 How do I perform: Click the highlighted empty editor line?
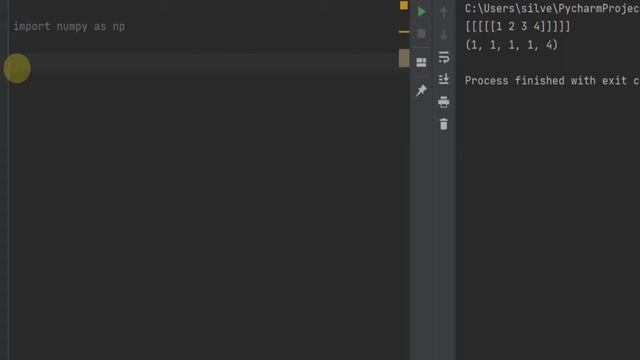(204, 62)
